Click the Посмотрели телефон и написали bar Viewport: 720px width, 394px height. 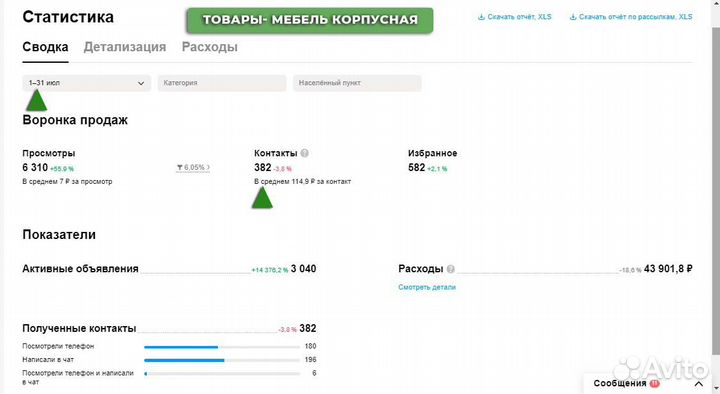pos(222,374)
